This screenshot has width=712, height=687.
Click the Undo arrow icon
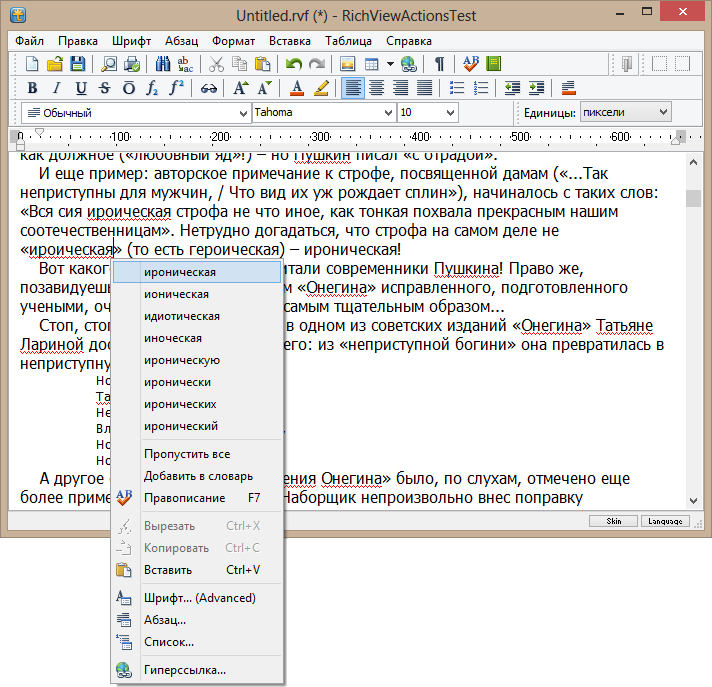pyautogui.click(x=292, y=64)
